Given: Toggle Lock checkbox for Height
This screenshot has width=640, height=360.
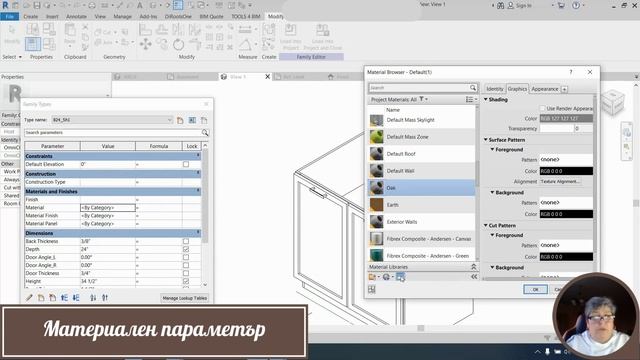Looking at the screenshot, I should 186,281.
